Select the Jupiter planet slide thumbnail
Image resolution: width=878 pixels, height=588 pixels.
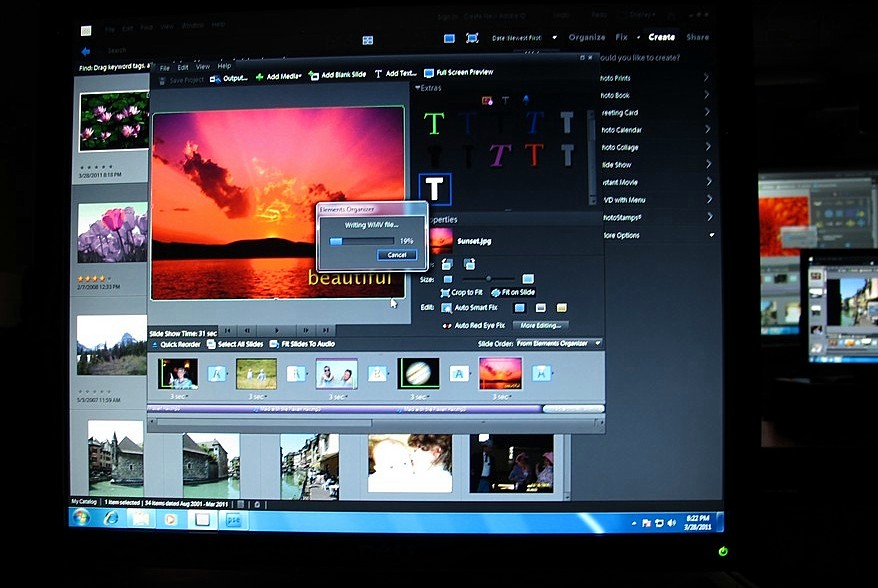pos(418,373)
